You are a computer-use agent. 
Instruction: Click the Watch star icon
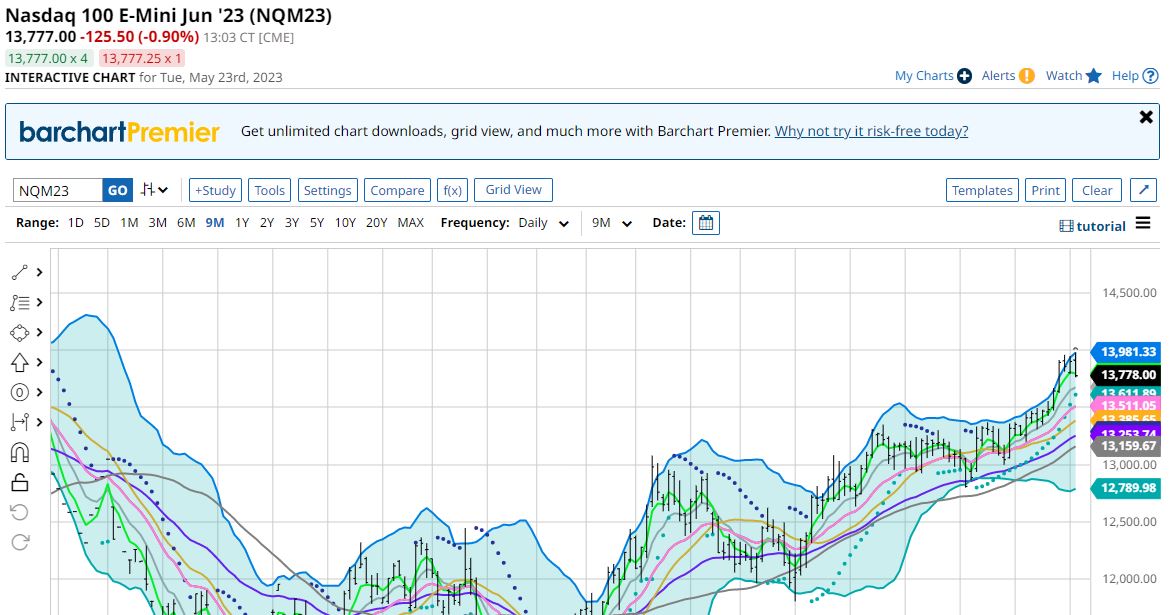(x=1094, y=75)
